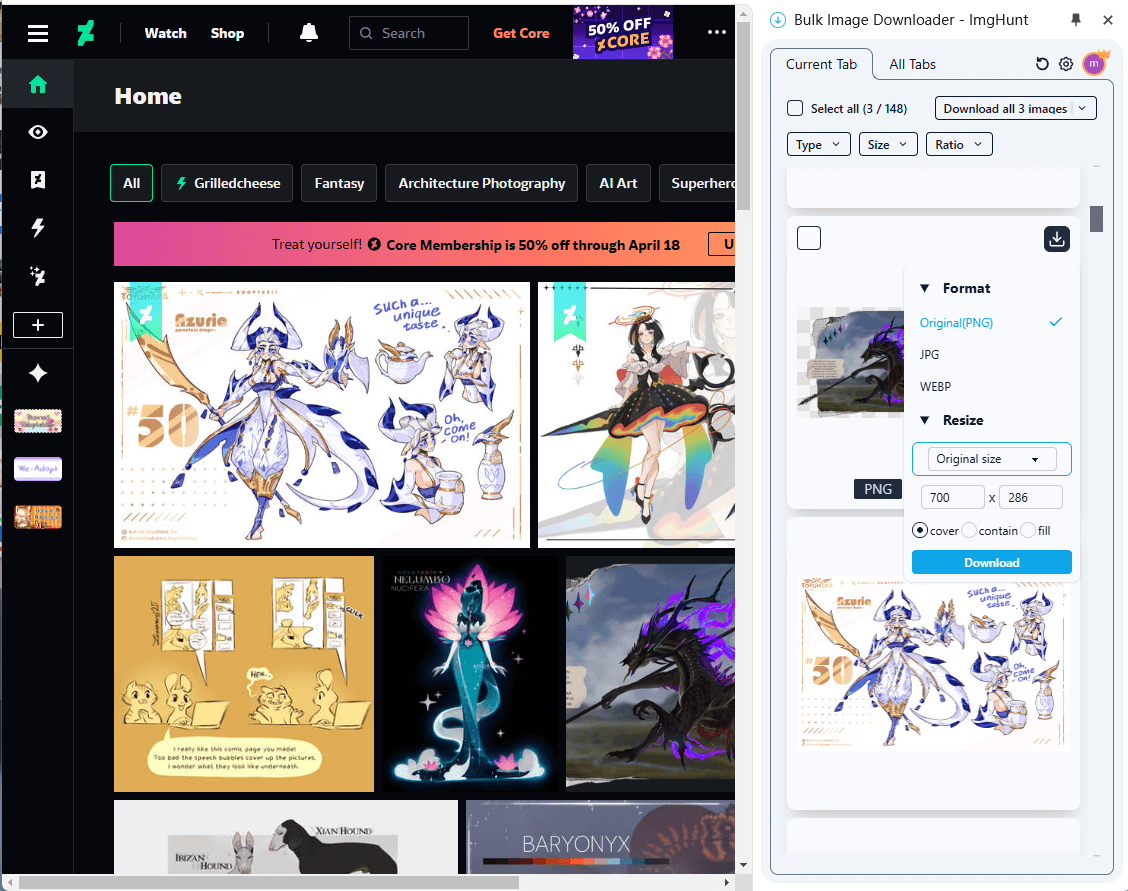Select the Home icon in DeviantArt sidebar

37,84
